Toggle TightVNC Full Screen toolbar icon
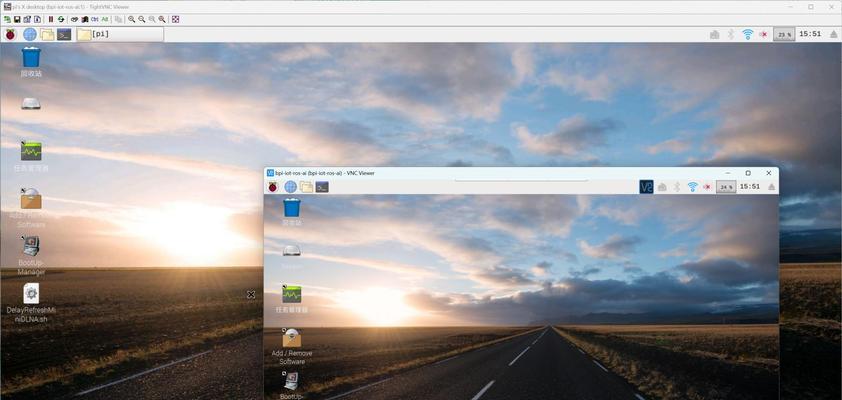Viewport: 842px width, 400px height. 176,19
